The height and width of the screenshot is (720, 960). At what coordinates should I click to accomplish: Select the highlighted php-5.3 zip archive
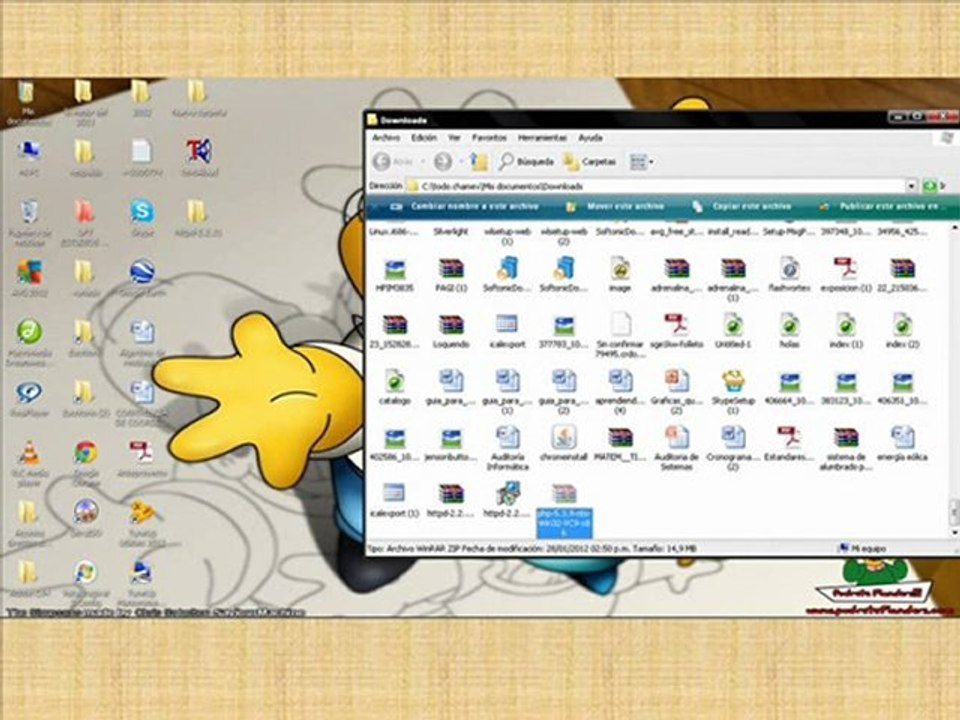pos(564,509)
